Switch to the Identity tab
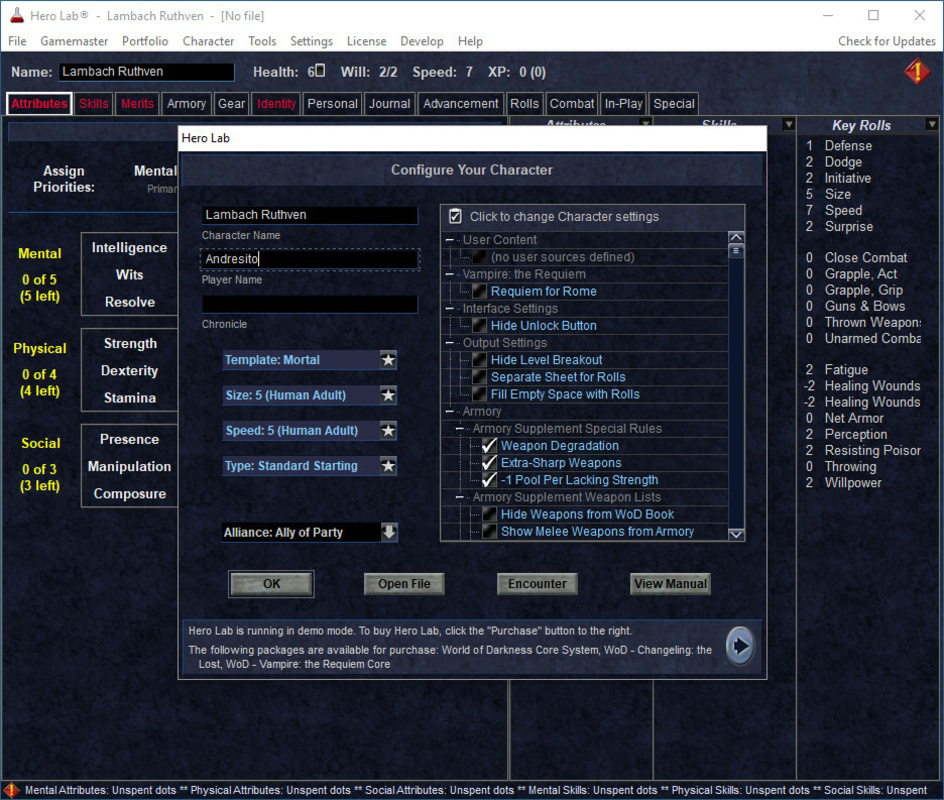This screenshot has height=800, width=944. 276,104
